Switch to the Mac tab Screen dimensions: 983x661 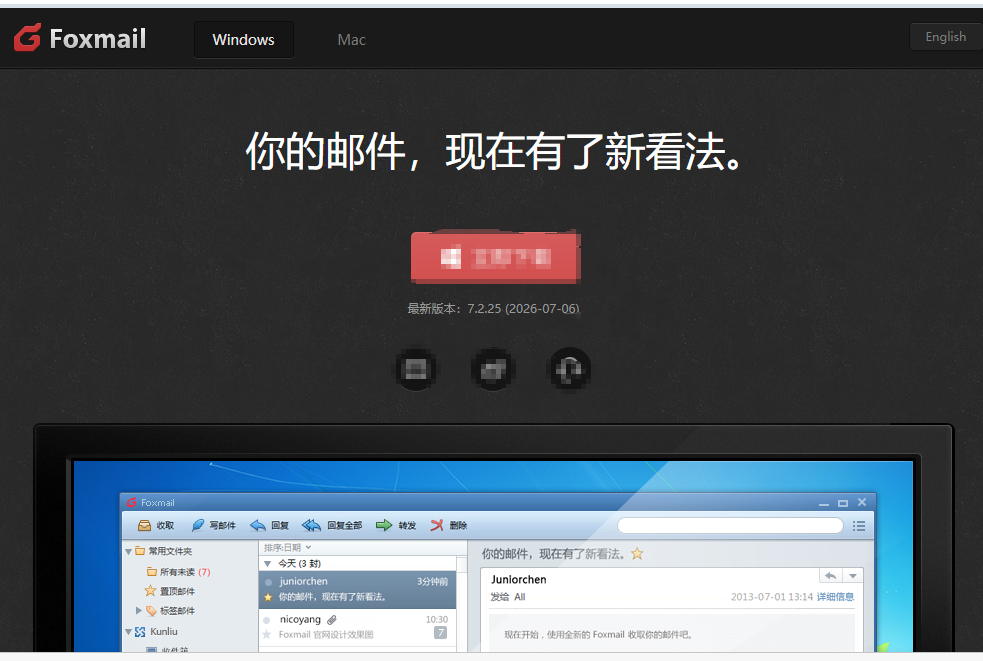351,40
